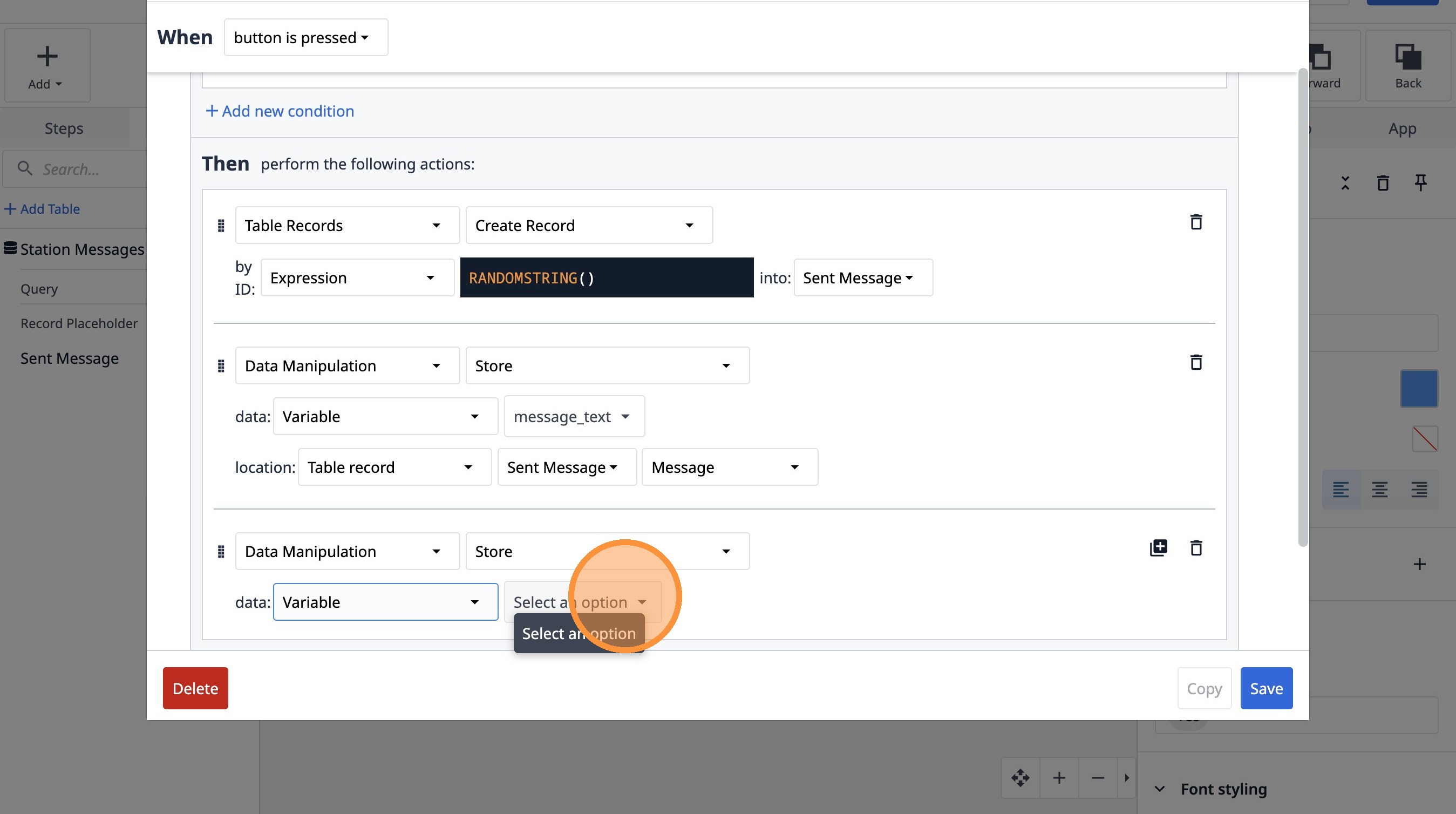Click the Back layering icon
Viewport: 1456px width, 814px height.
point(1407,65)
